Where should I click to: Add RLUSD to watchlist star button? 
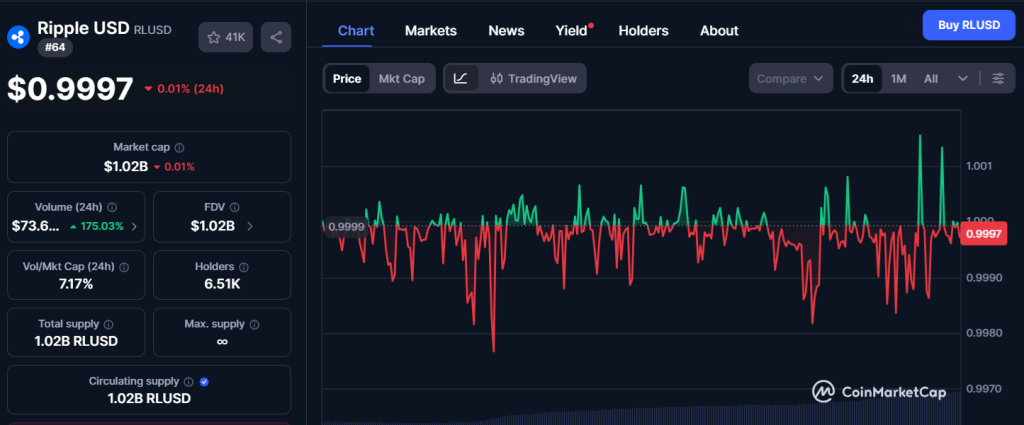(225, 37)
